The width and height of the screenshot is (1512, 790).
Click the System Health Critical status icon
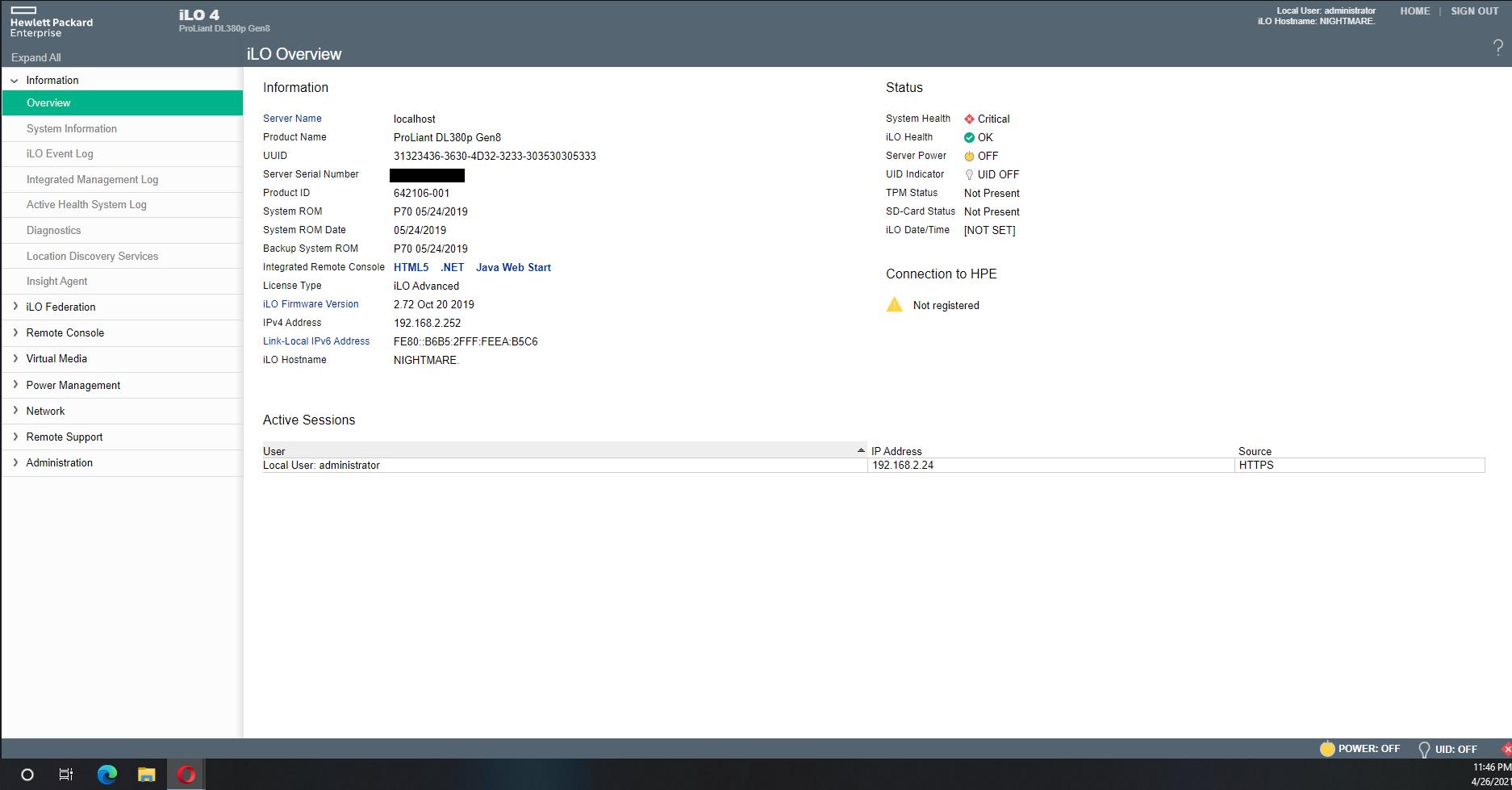969,119
